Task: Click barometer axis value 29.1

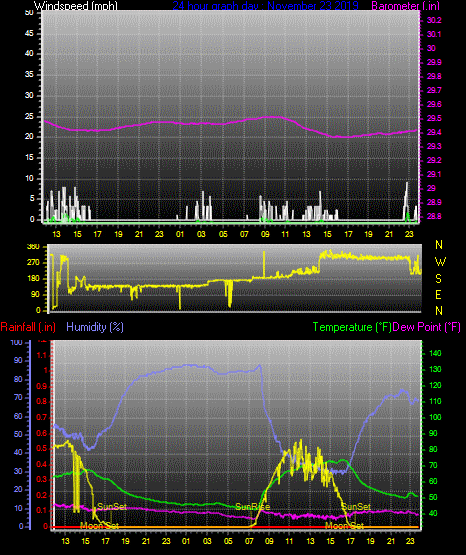Action: [434, 174]
